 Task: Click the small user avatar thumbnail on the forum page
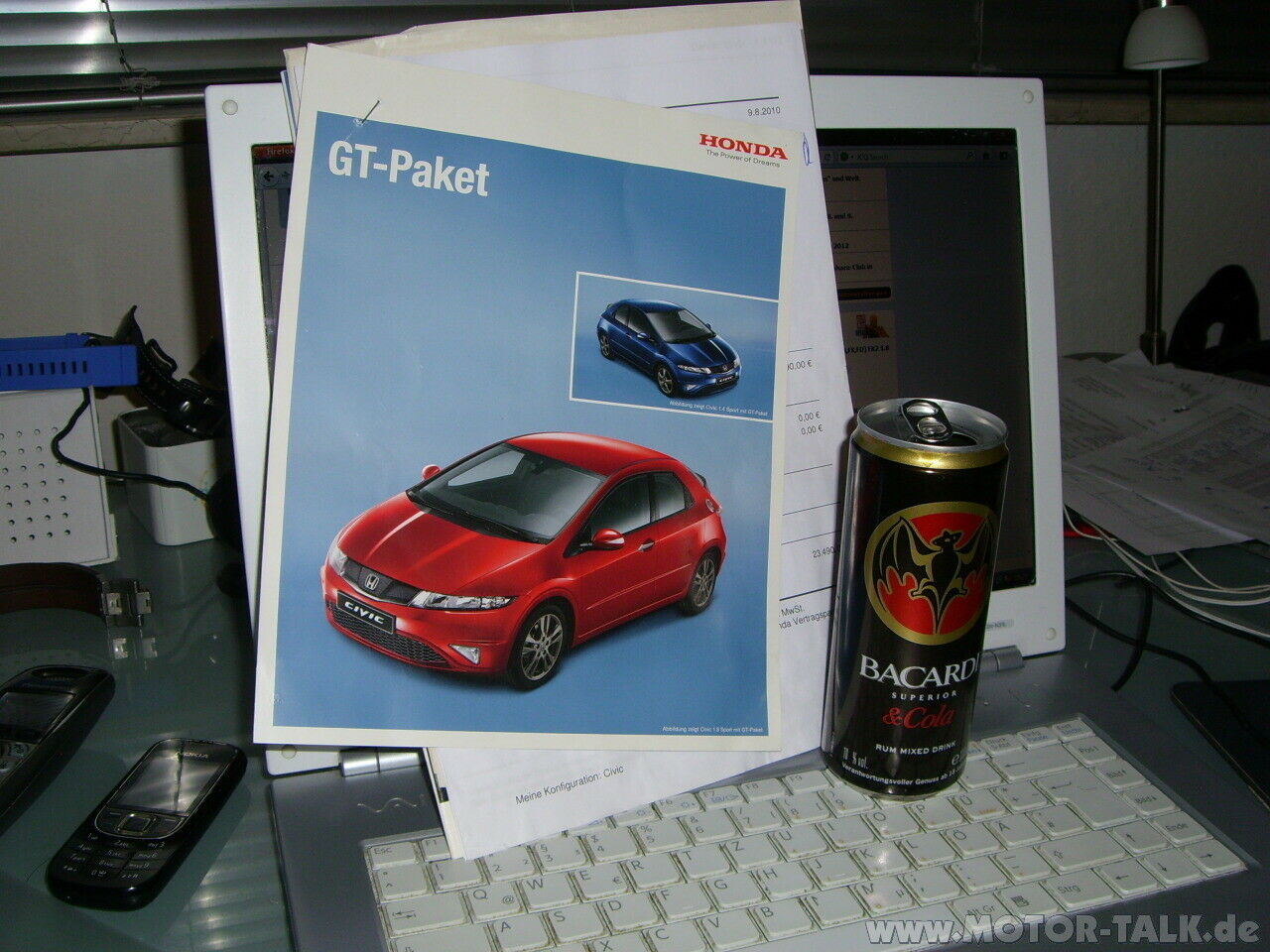tap(870, 324)
